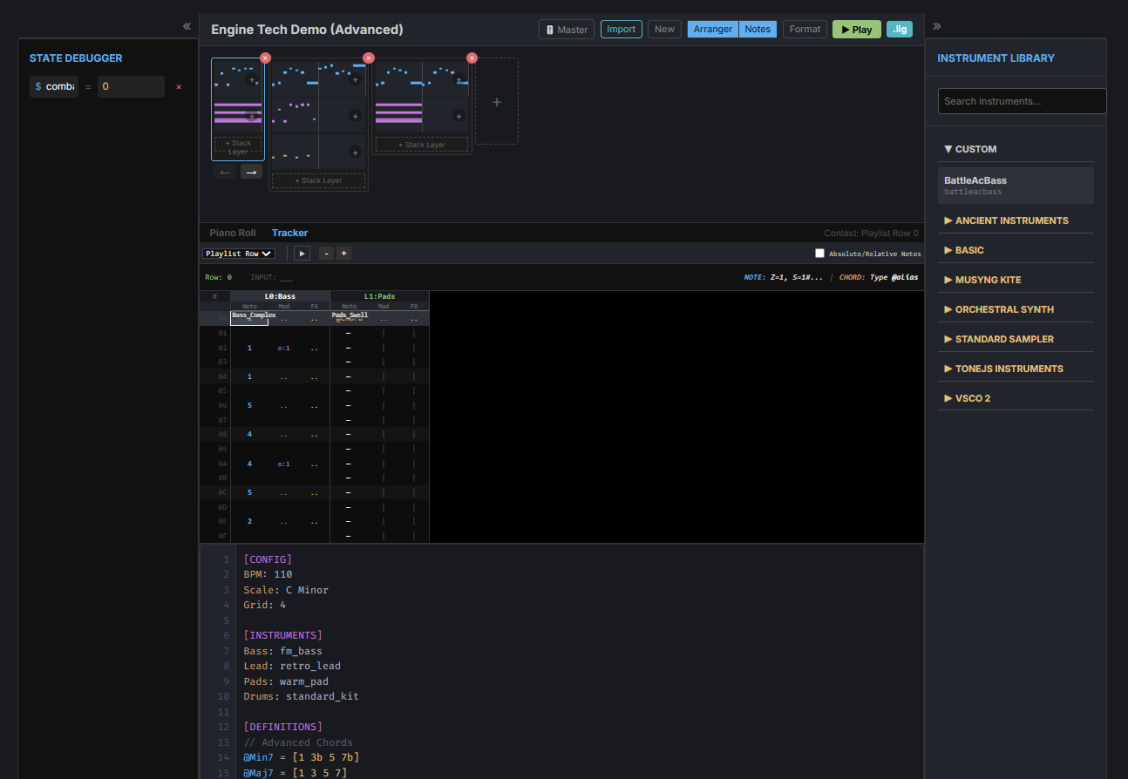
Task: Click the Import button
Action: [621, 29]
